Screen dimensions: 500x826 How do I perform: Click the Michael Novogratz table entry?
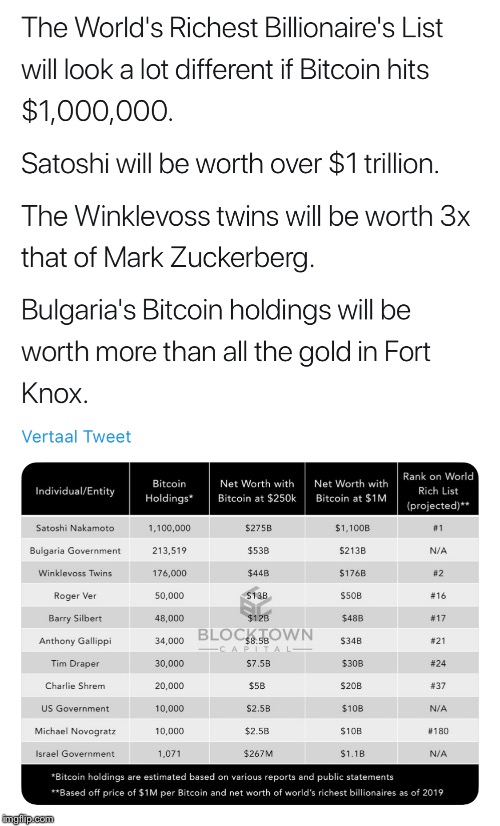(x=75, y=731)
